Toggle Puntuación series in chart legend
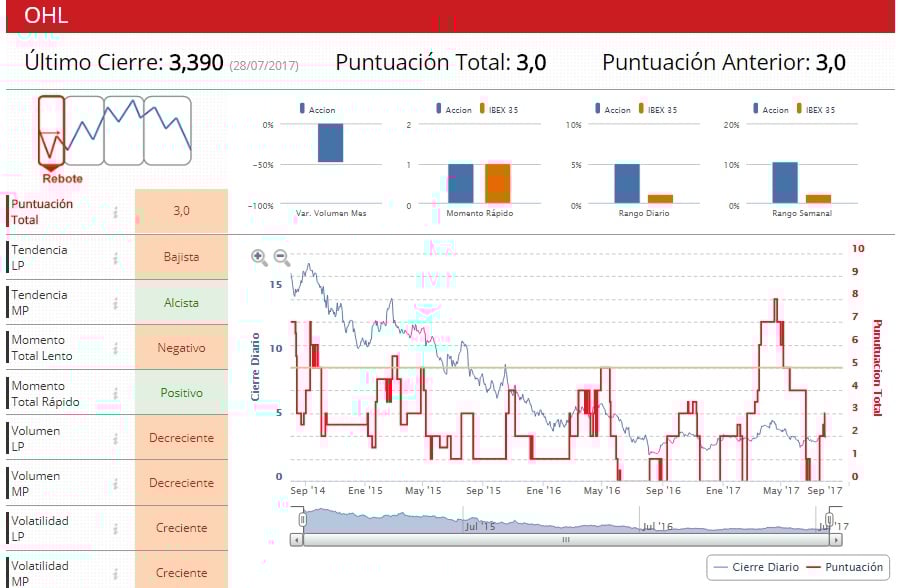898x588 pixels. click(x=845, y=567)
